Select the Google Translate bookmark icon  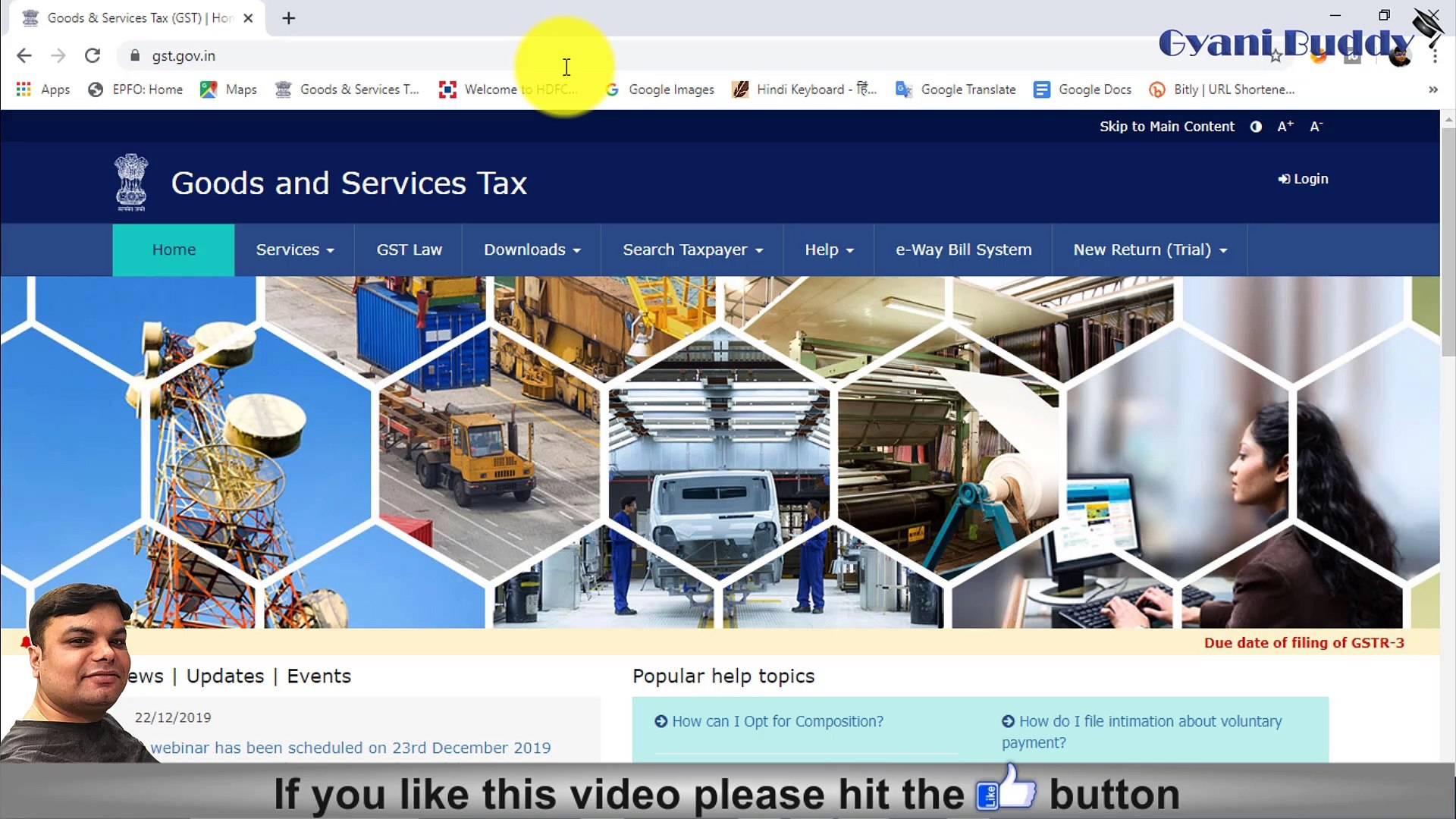tap(903, 89)
